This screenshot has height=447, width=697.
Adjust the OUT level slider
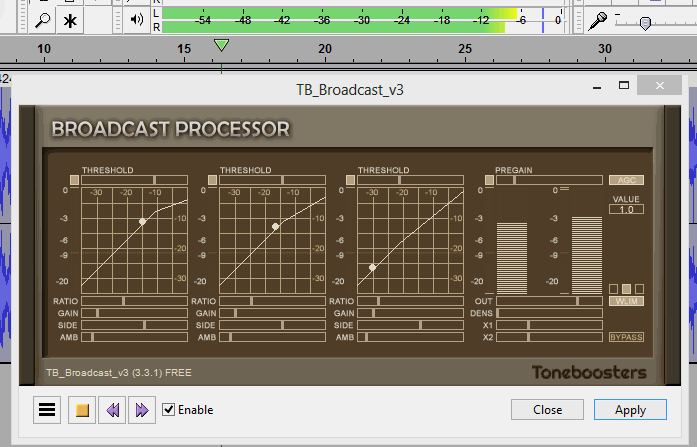(x=549, y=301)
